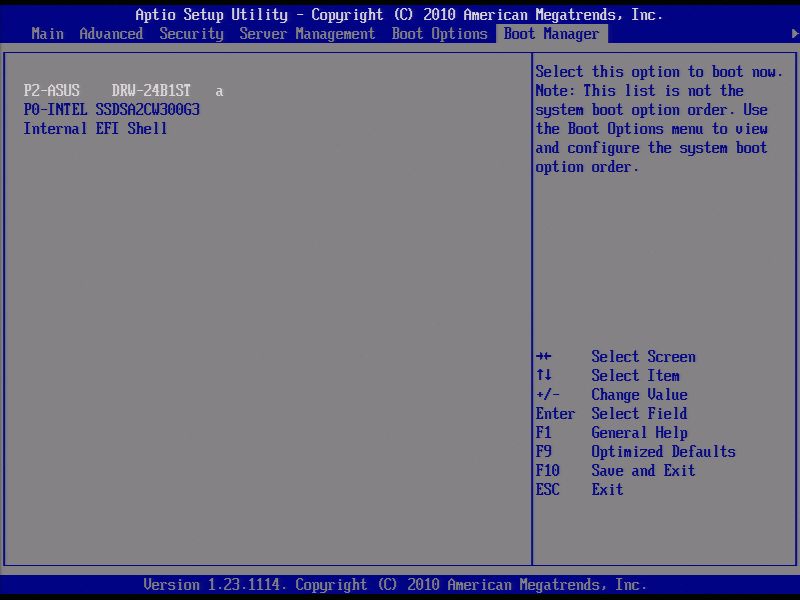Click the Aptio Setup Utility title bar
Screen dimensions: 800x600
click(400, 14)
